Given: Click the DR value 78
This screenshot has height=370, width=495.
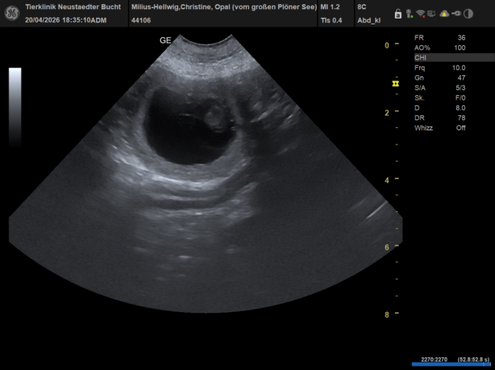Looking at the screenshot, I should [461, 118].
